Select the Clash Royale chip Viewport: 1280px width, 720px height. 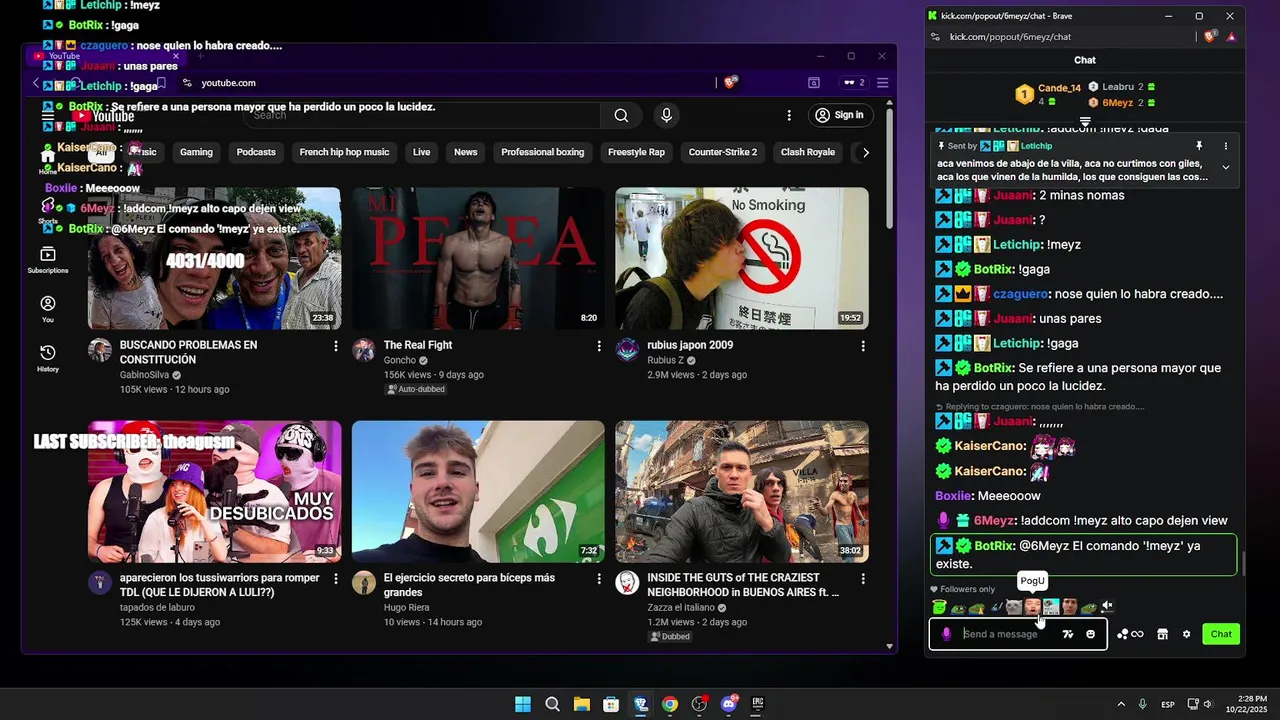tap(808, 152)
